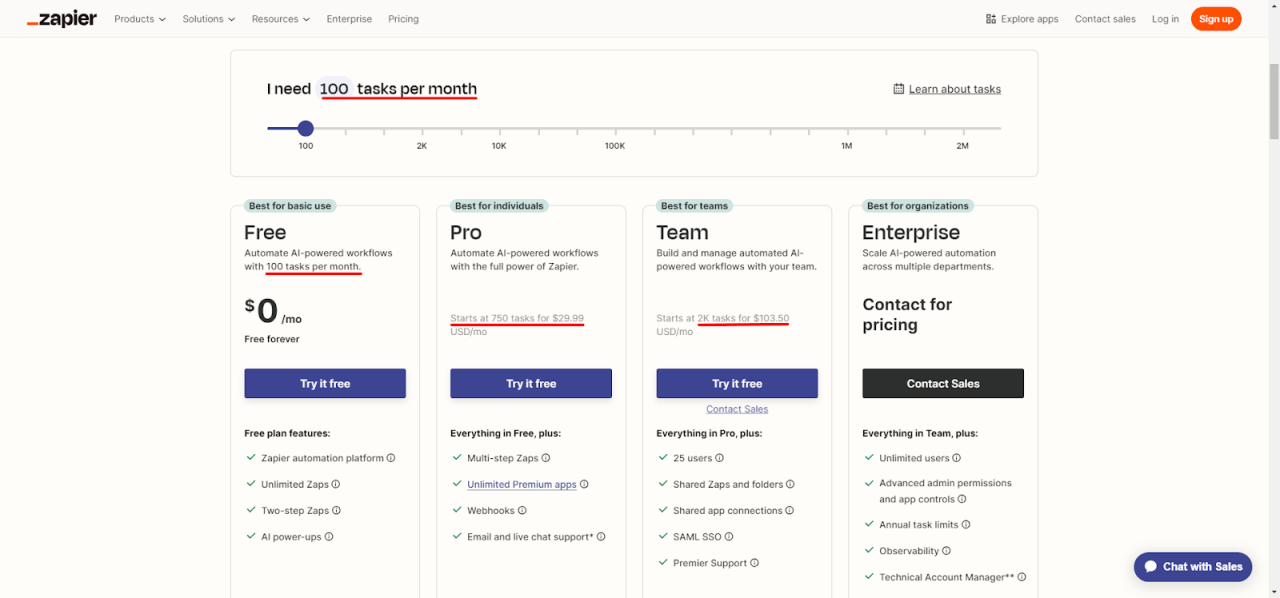
Task: Show info icon next to Premier Support
Action: [x=755, y=563]
